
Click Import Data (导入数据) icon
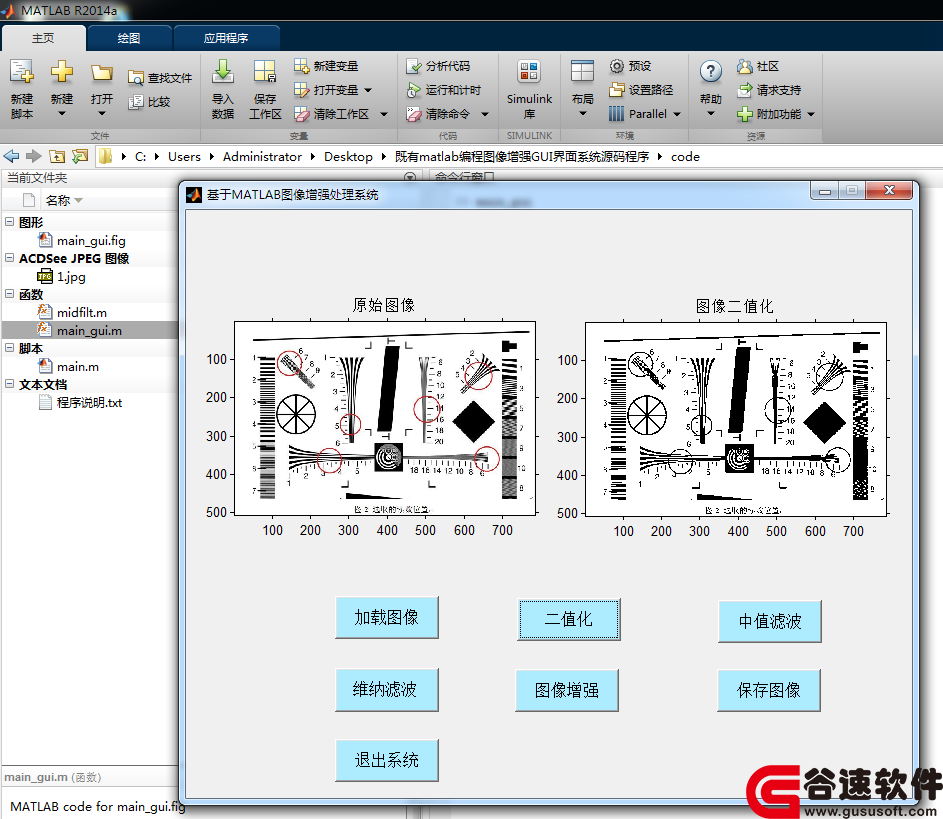tap(223, 72)
